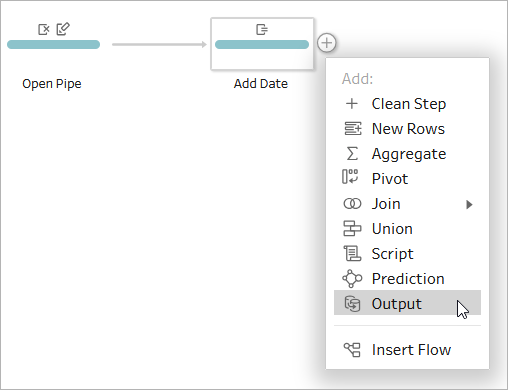Choose Output from the Add menu
Screen dimensions: 508x390
click(407, 303)
